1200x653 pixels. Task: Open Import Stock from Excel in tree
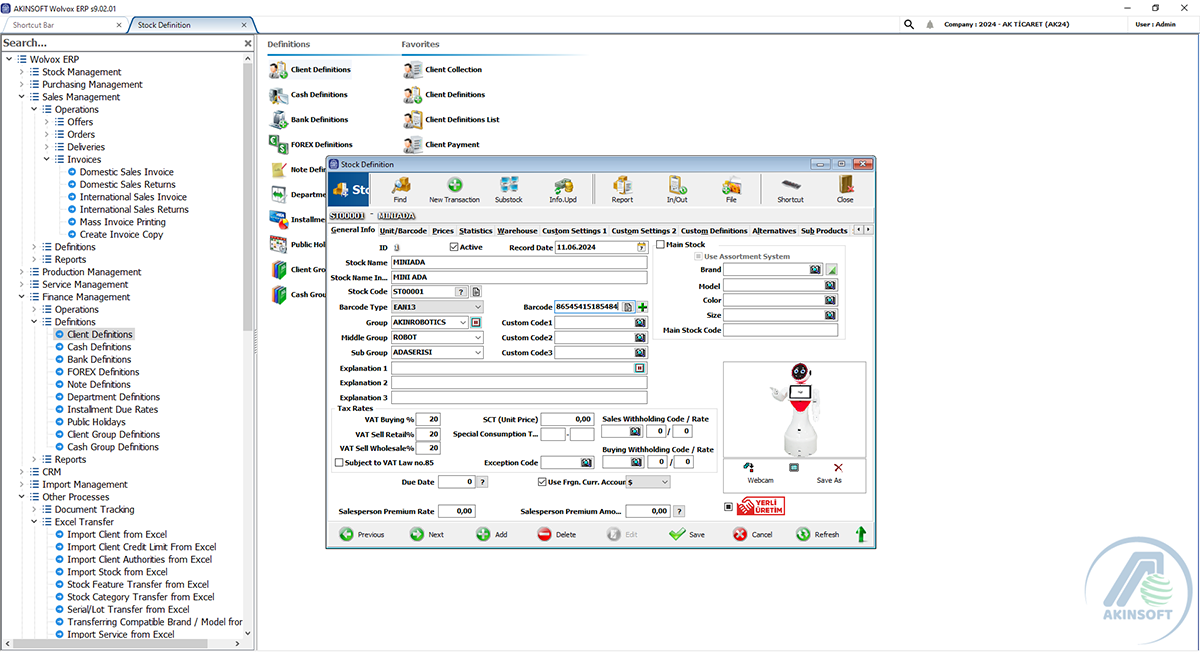(117, 572)
